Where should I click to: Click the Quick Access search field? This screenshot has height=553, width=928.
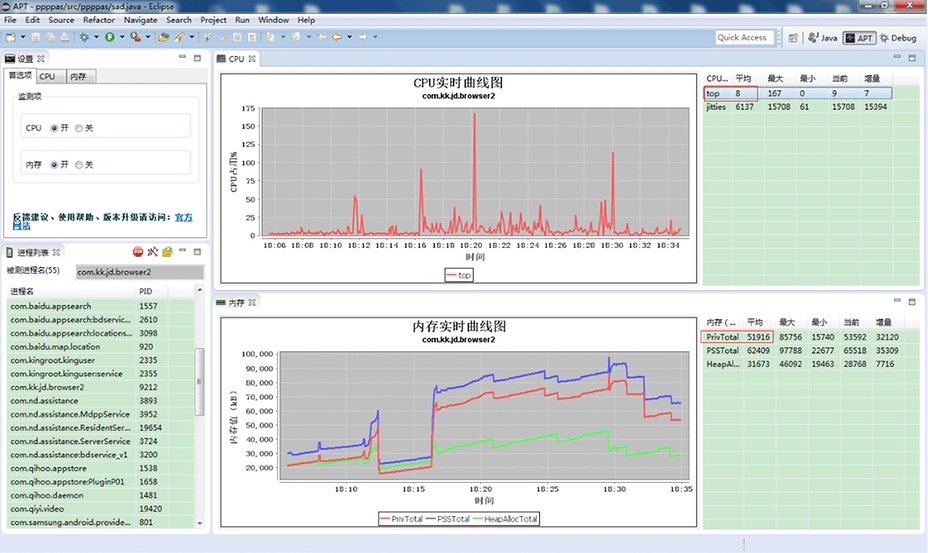click(743, 37)
